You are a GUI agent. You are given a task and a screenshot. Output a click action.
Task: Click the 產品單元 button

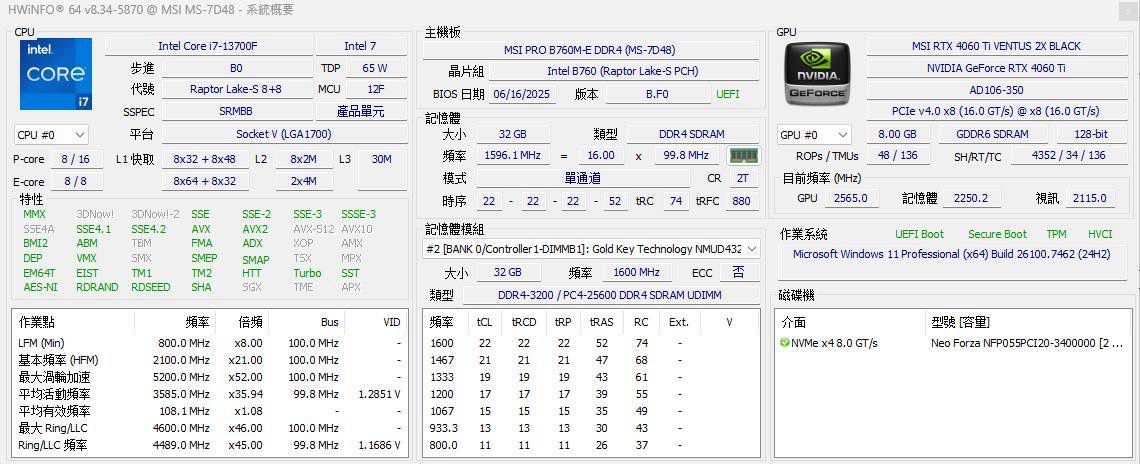(361, 112)
